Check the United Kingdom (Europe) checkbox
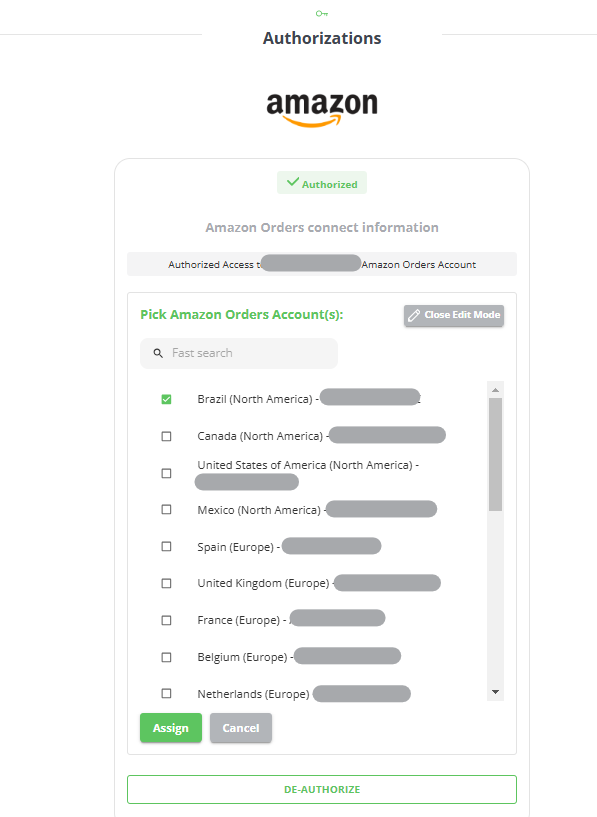Screen dimensions: 597x817 click(166, 583)
